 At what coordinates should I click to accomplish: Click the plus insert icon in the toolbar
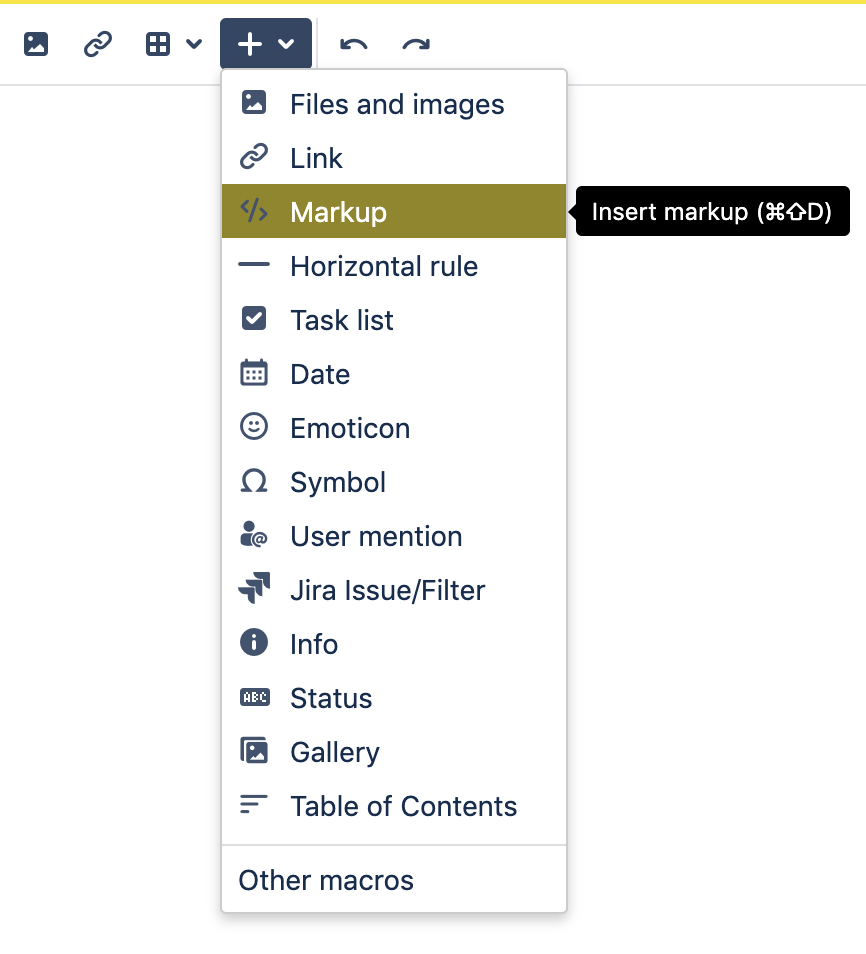coord(251,44)
